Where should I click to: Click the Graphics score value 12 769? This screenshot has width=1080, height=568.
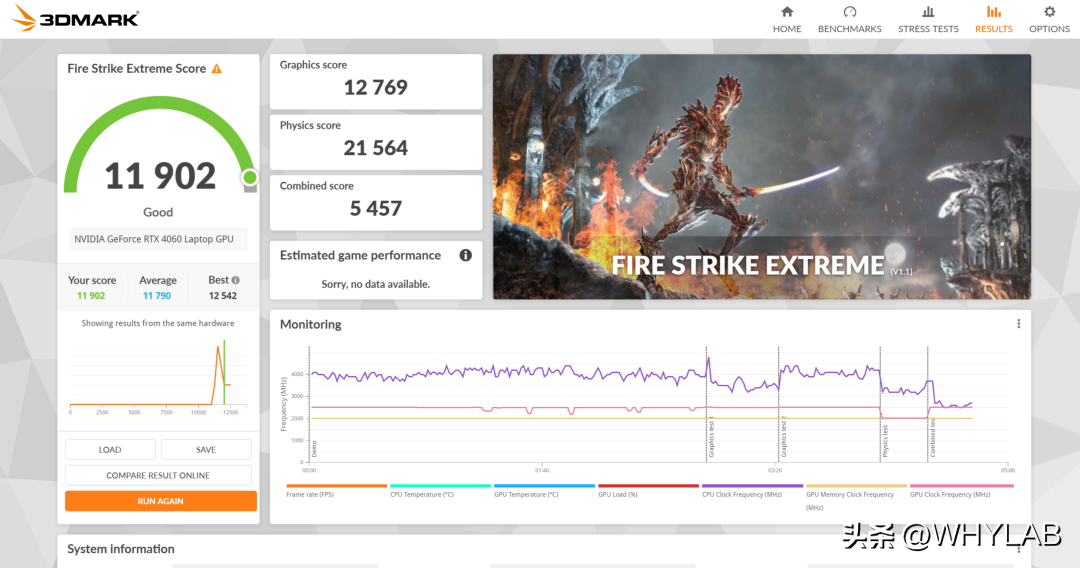coord(375,87)
